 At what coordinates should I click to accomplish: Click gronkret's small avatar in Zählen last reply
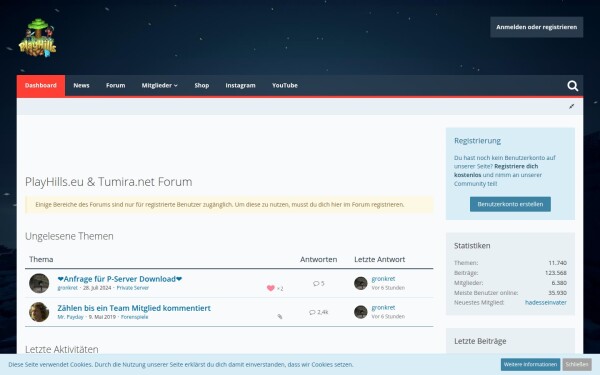(361, 312)
